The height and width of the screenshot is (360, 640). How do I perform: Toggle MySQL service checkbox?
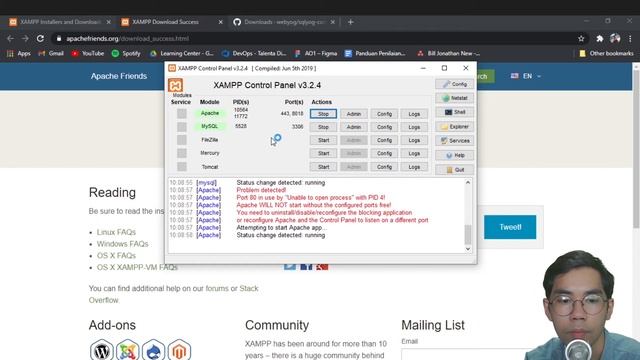[182, 127]
